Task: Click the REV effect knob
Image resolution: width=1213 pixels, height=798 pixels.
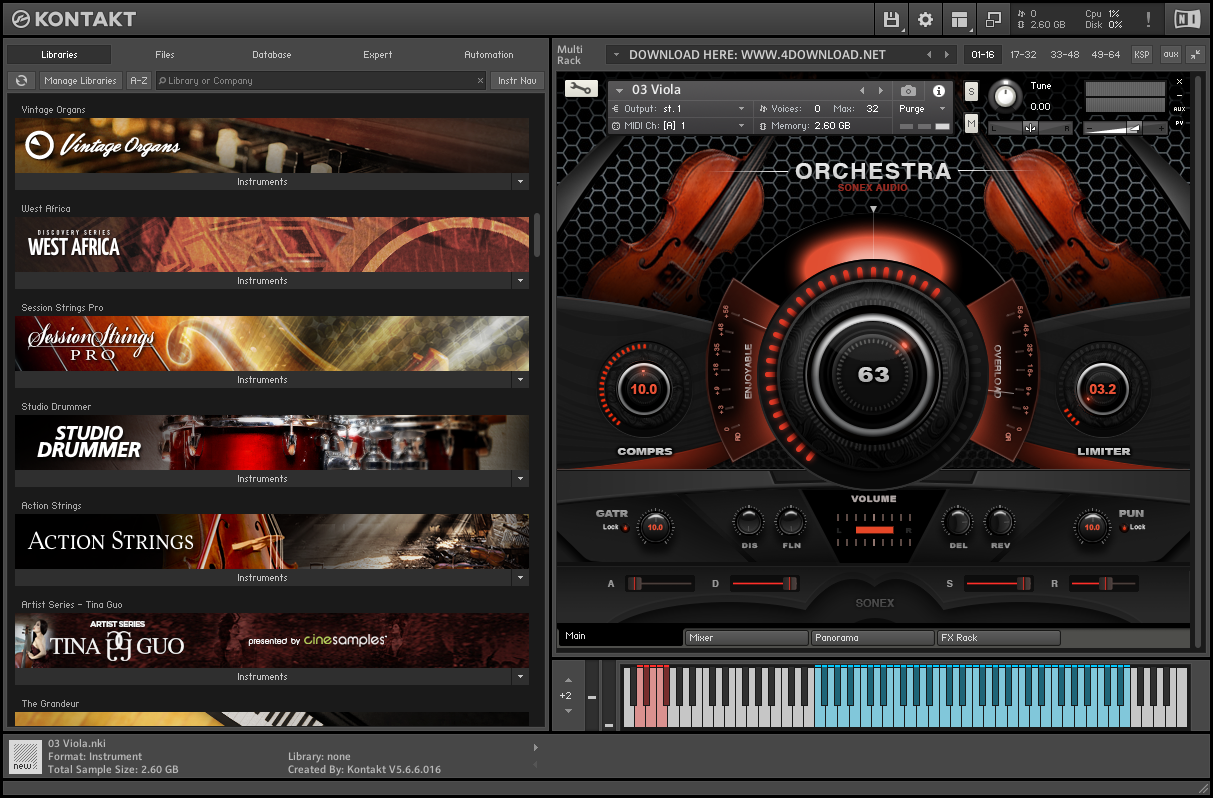Action: coord(1000,521)
